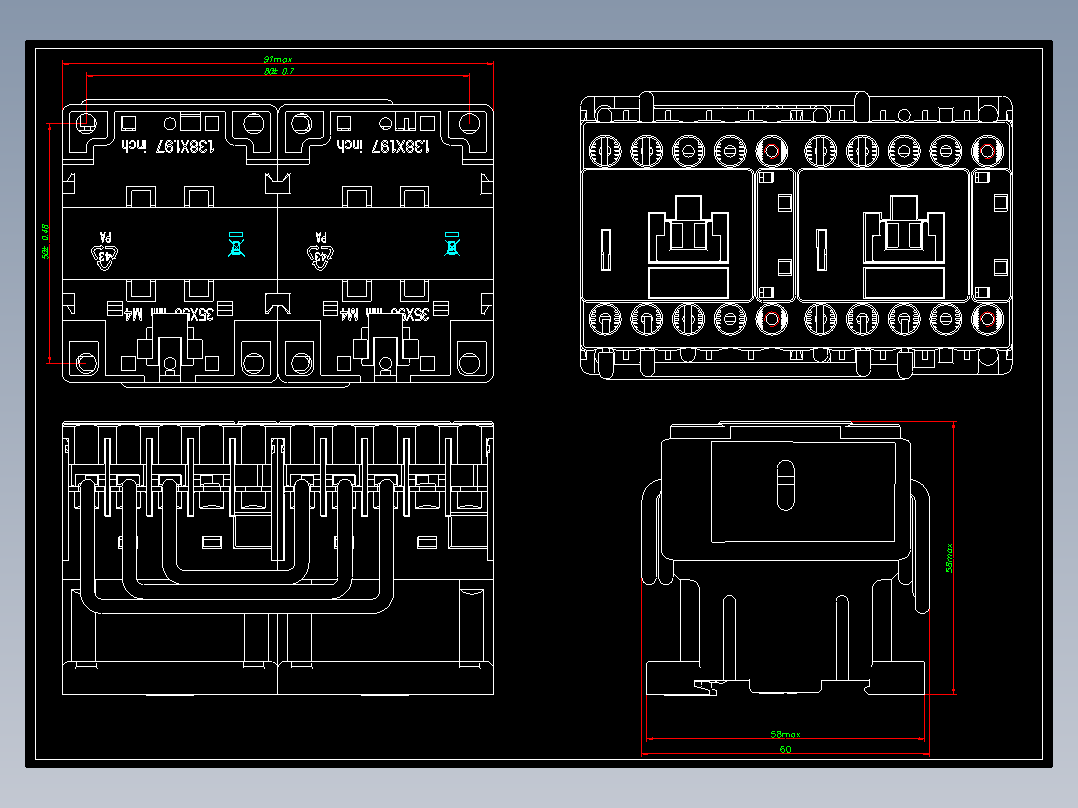Screen dimensions: 1078x808
Task: Select the vertical "55max" height dimension text
Action: pyautogui.click(x=949, y=558)
